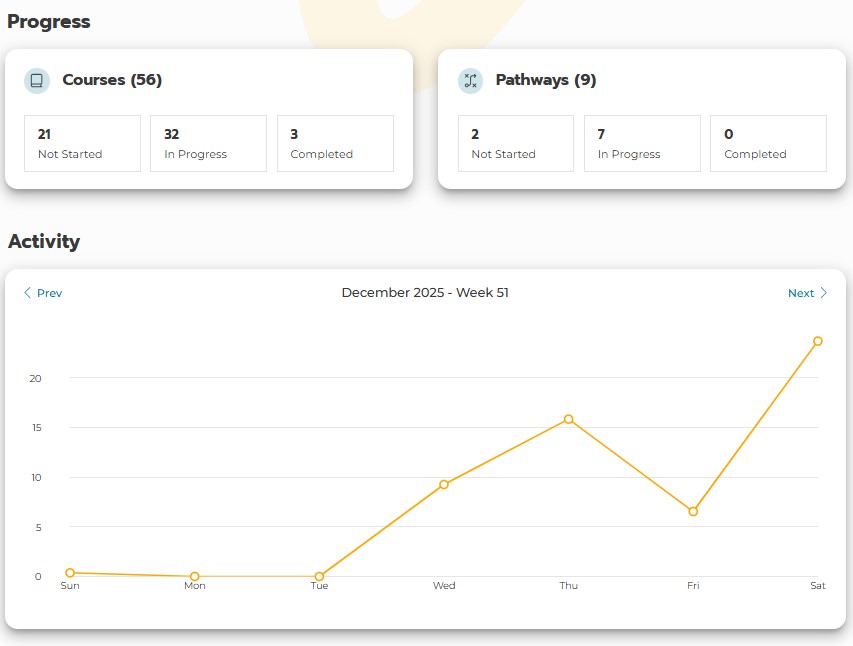
Task: Open the Courses Not Started count box
Action: coord(82,143)
